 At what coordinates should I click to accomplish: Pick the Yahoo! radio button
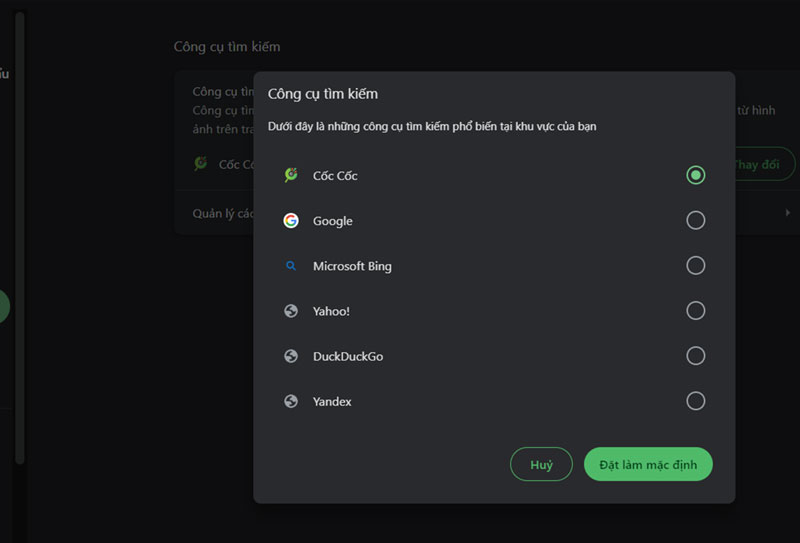click(x=696, y=310)
